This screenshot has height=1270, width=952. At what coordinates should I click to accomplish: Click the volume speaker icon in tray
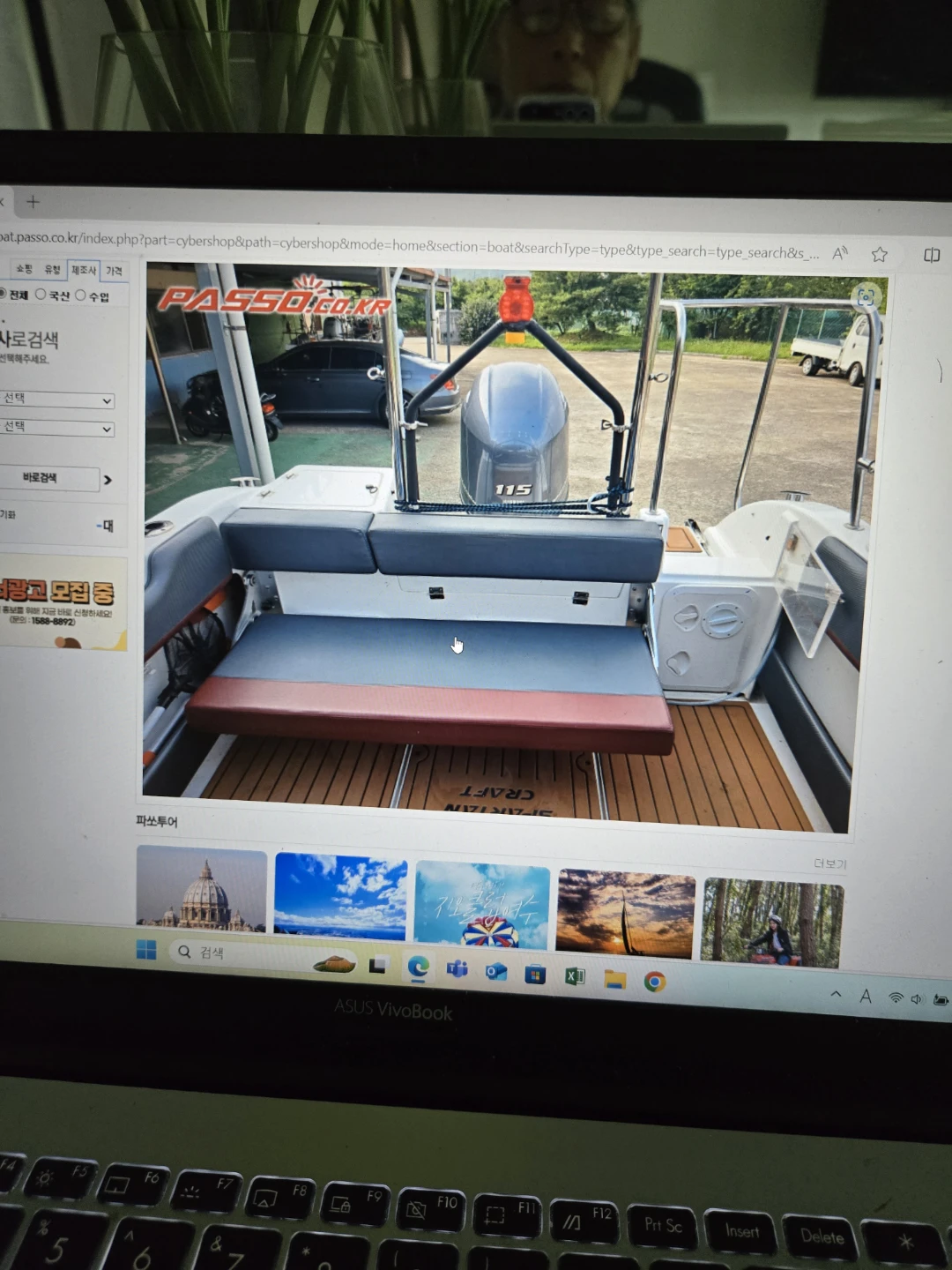(917, 998)
